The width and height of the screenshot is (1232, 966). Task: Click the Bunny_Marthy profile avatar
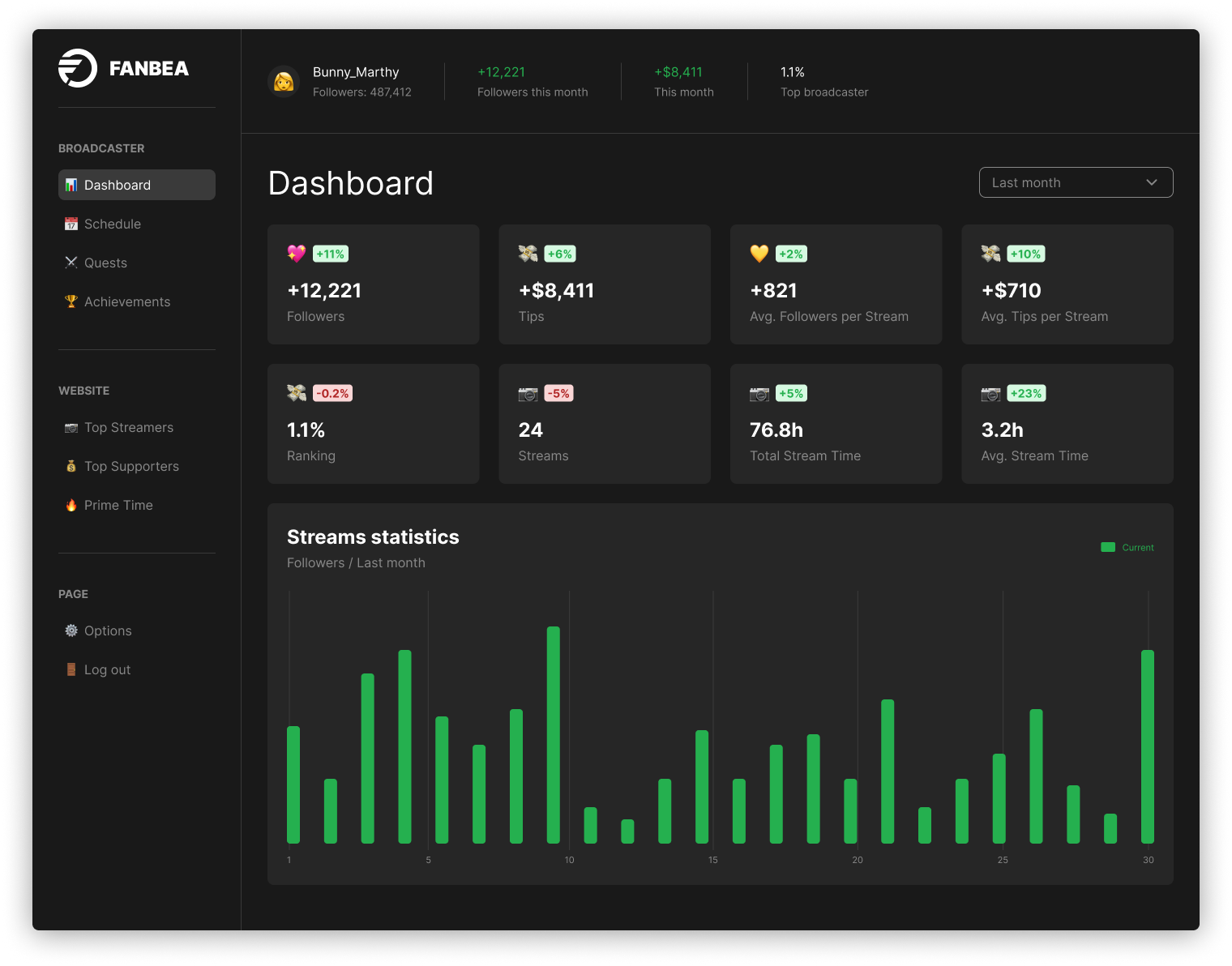click(x=284, y=82)
